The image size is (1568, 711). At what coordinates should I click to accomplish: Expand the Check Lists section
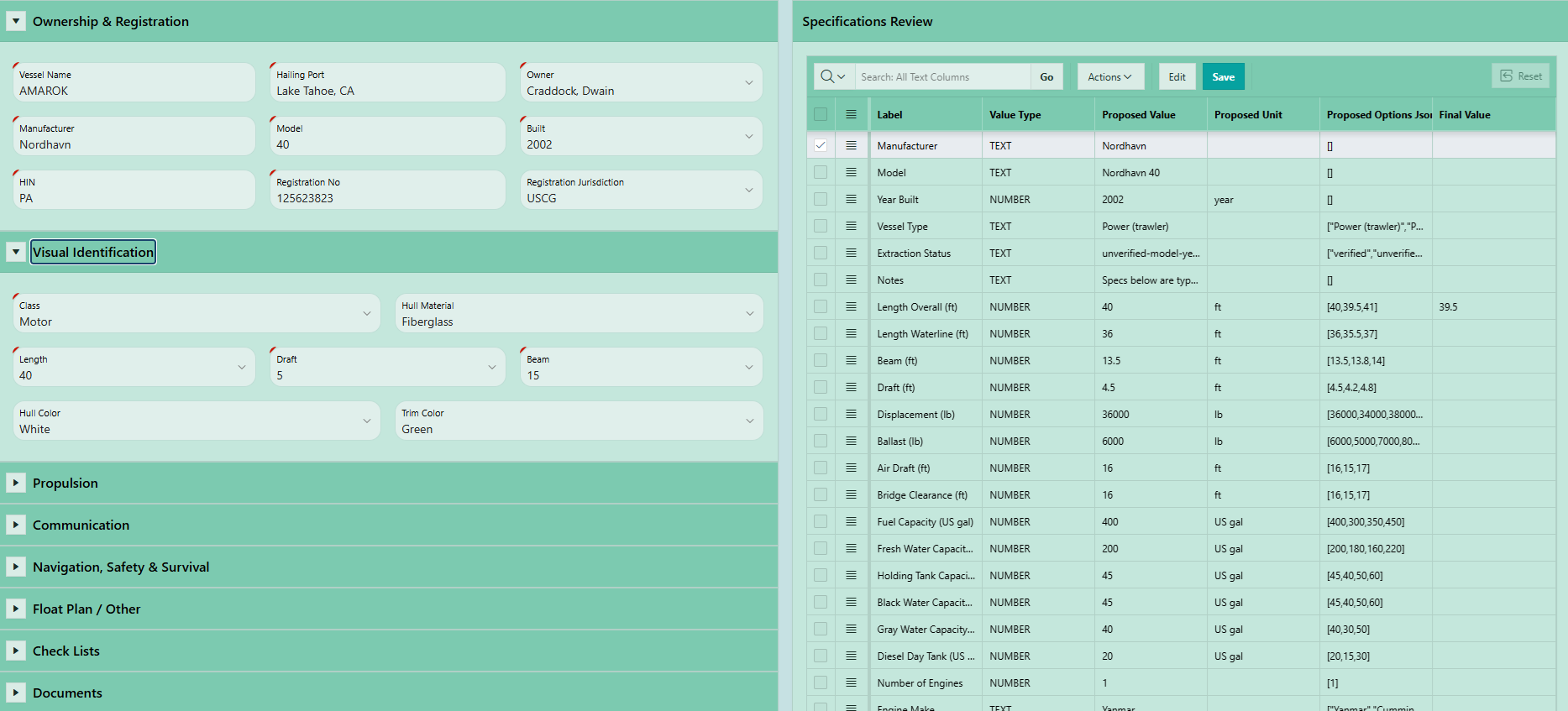tap(15, 651)
